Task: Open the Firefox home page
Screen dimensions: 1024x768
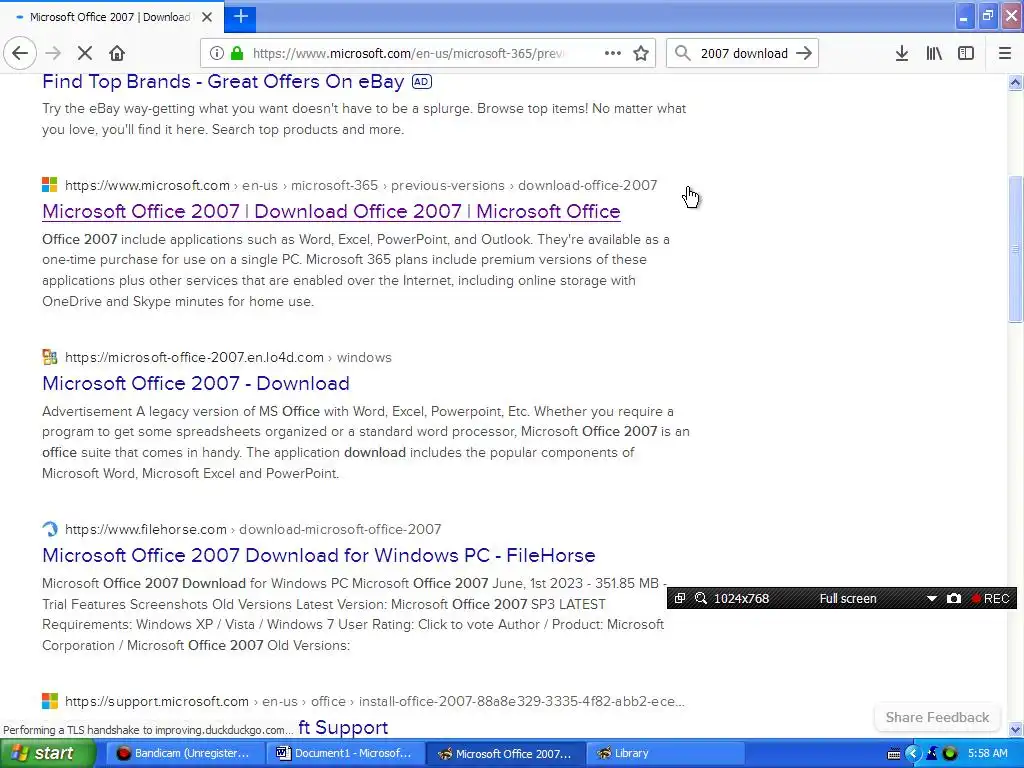Action: (x=117, y=53)
